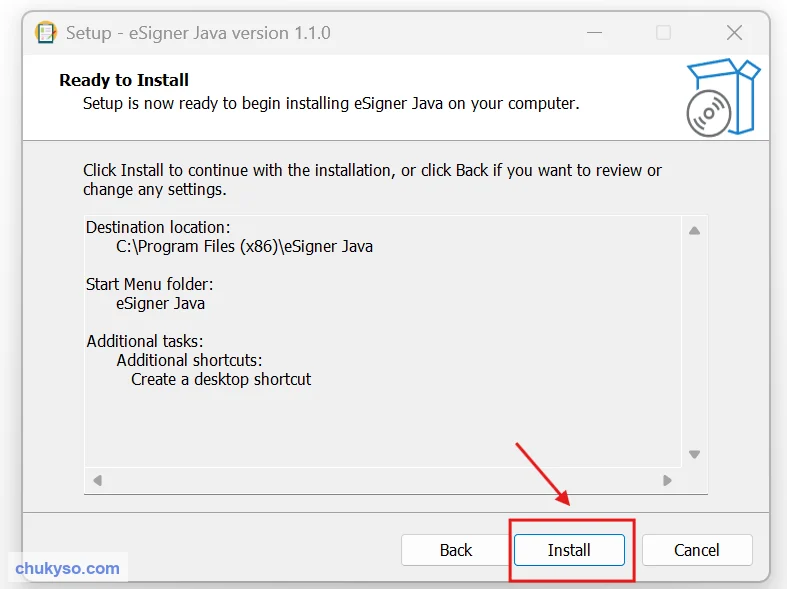Select the 'C:\Program Files (x86)\eSigner Java' path

coord(244,246)
